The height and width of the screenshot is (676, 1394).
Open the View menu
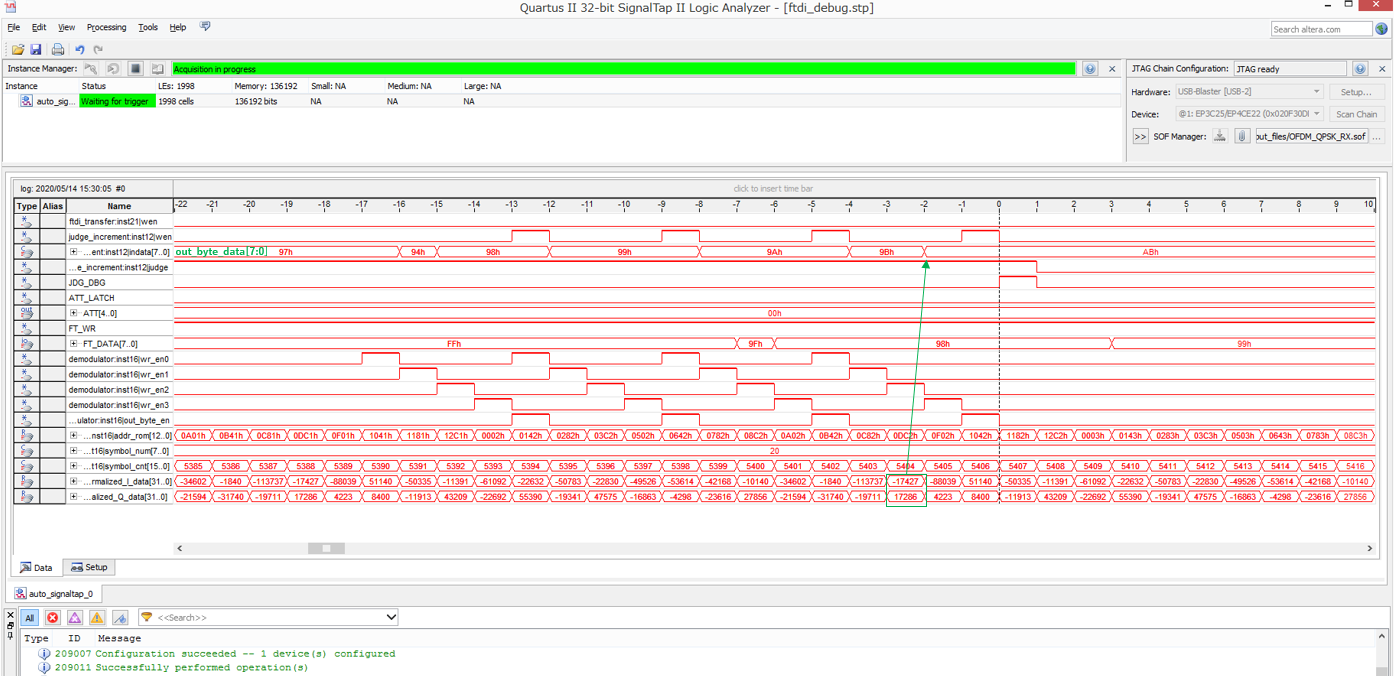tap(66, 28)
